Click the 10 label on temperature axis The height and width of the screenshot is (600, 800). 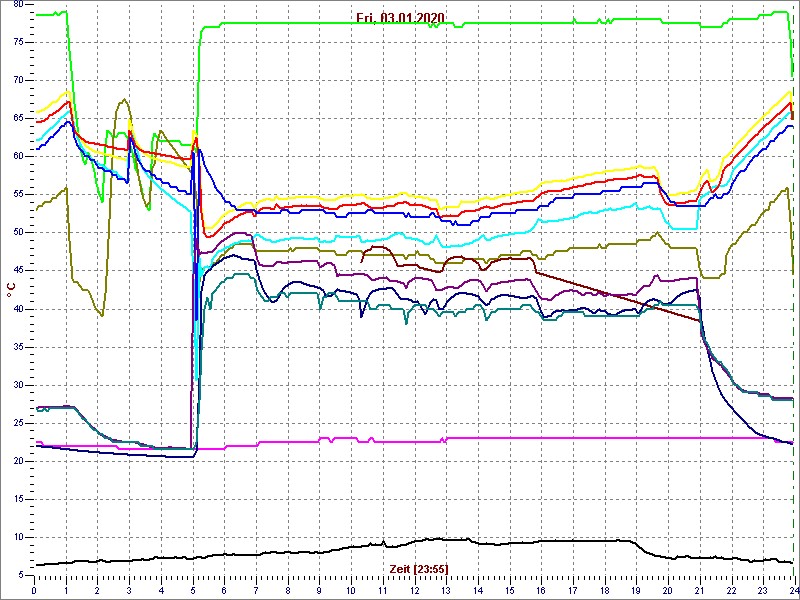coord(18,537)
